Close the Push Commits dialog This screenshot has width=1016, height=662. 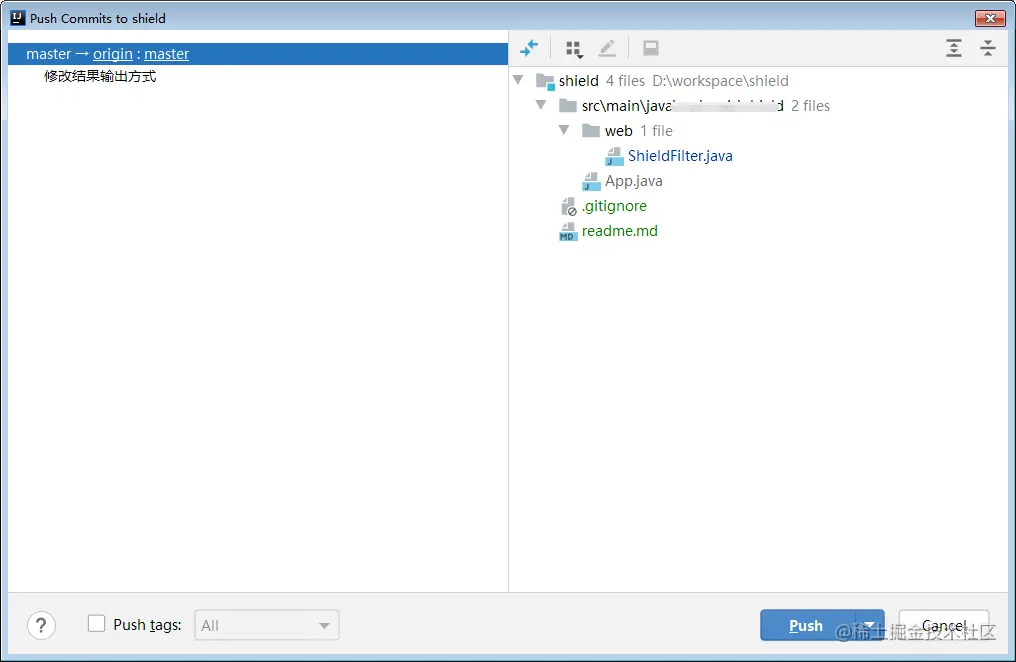coord(990,18)
